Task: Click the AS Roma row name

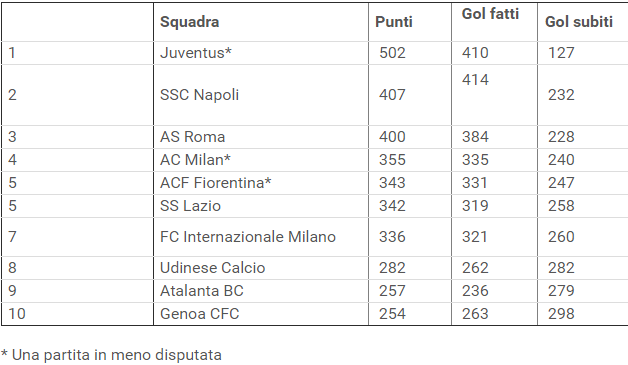Action: click(193, 137)
